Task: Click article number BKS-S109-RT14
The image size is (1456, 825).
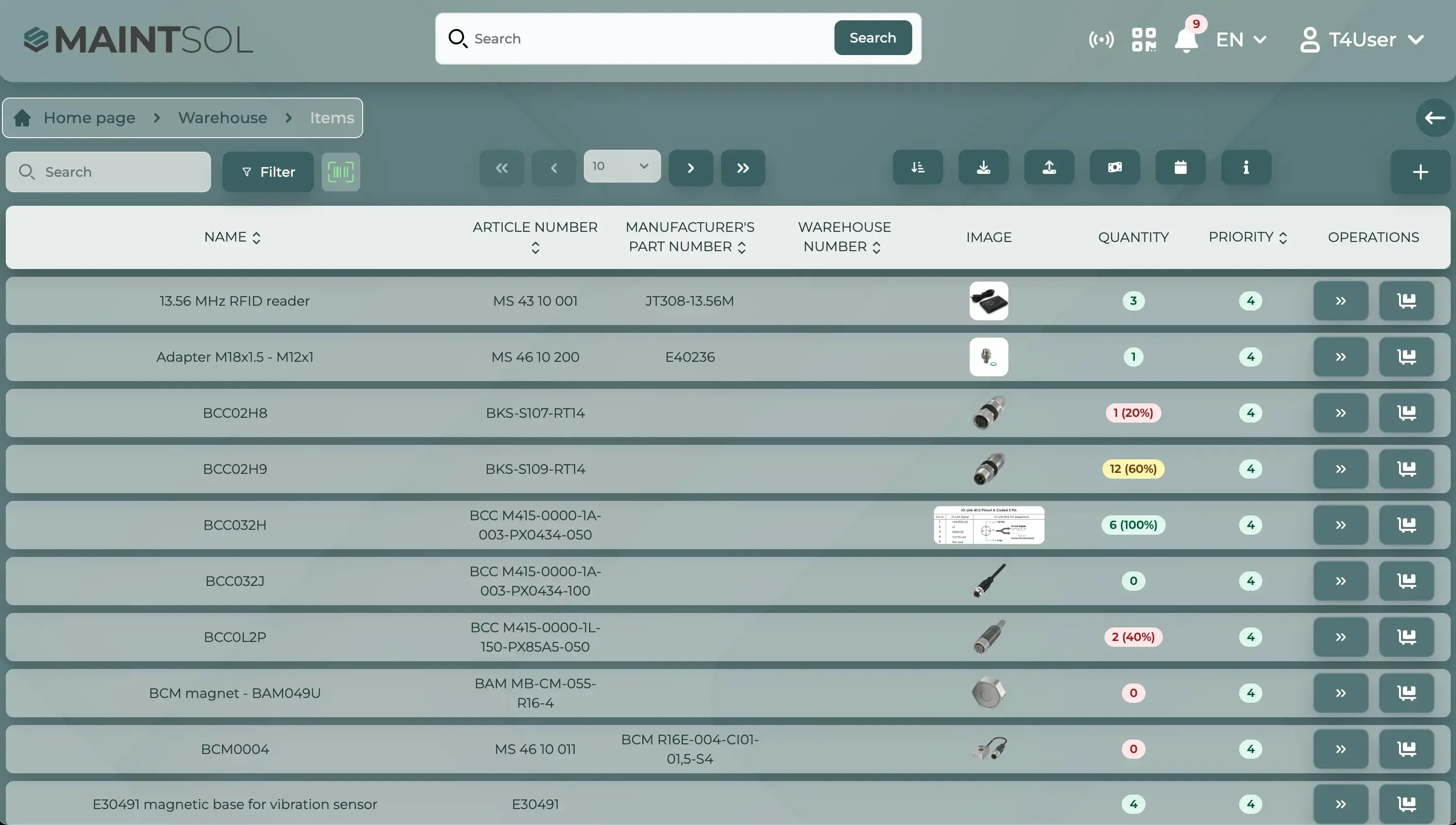Action: click(x=535, y=469)
